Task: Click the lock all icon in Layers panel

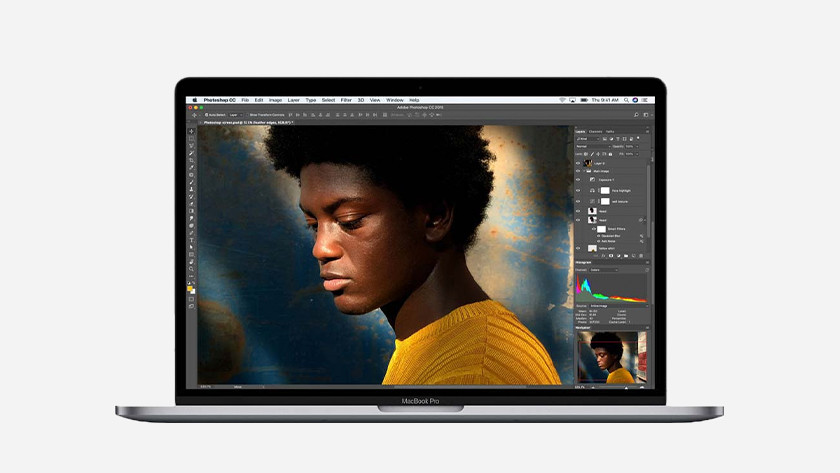Action: point(610,154)
